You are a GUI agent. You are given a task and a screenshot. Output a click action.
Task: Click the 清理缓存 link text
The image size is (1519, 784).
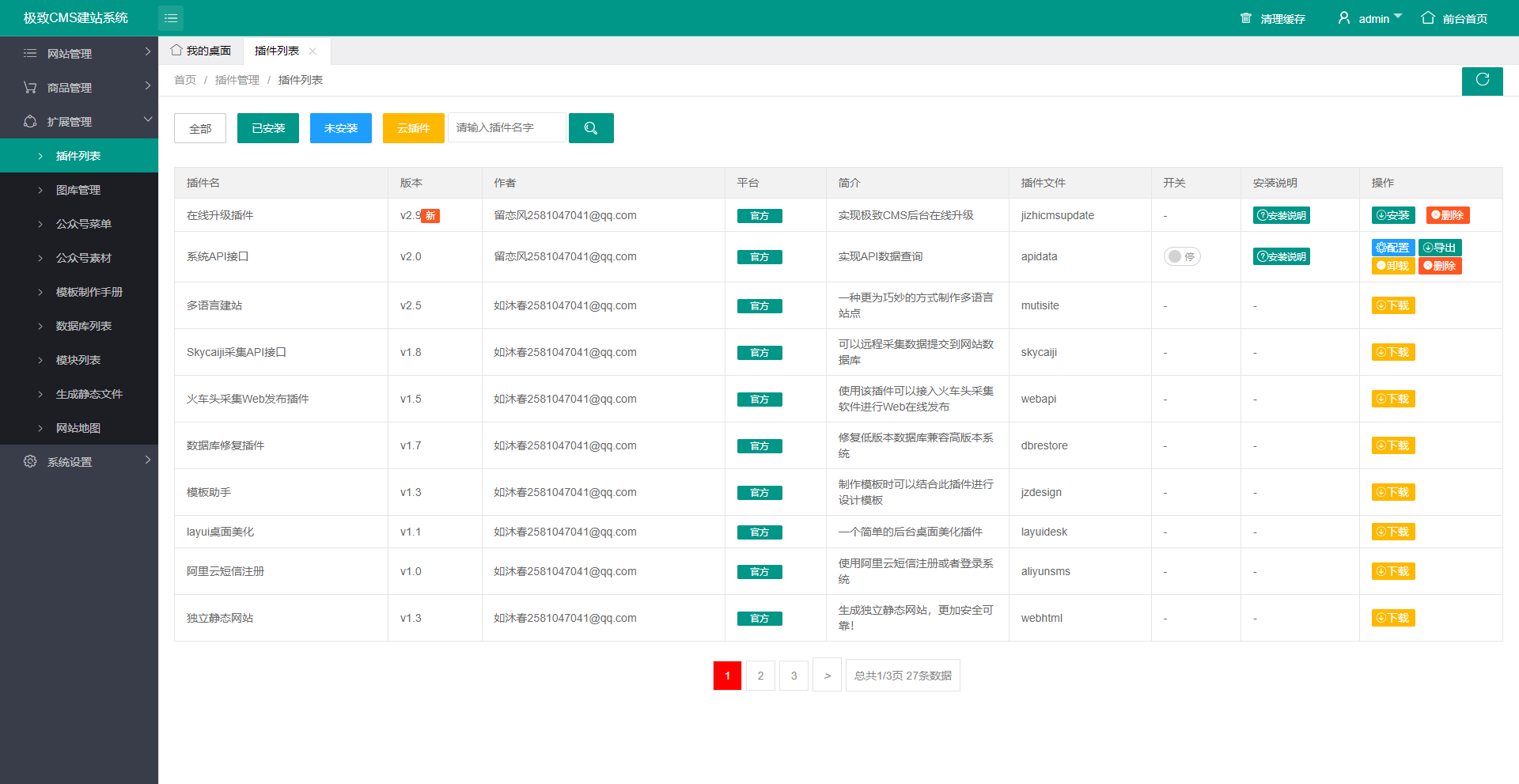[1282, 19]
